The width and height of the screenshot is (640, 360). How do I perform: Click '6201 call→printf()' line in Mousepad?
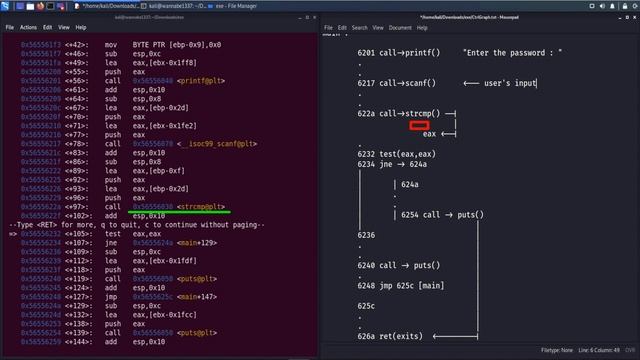point(399,53)
